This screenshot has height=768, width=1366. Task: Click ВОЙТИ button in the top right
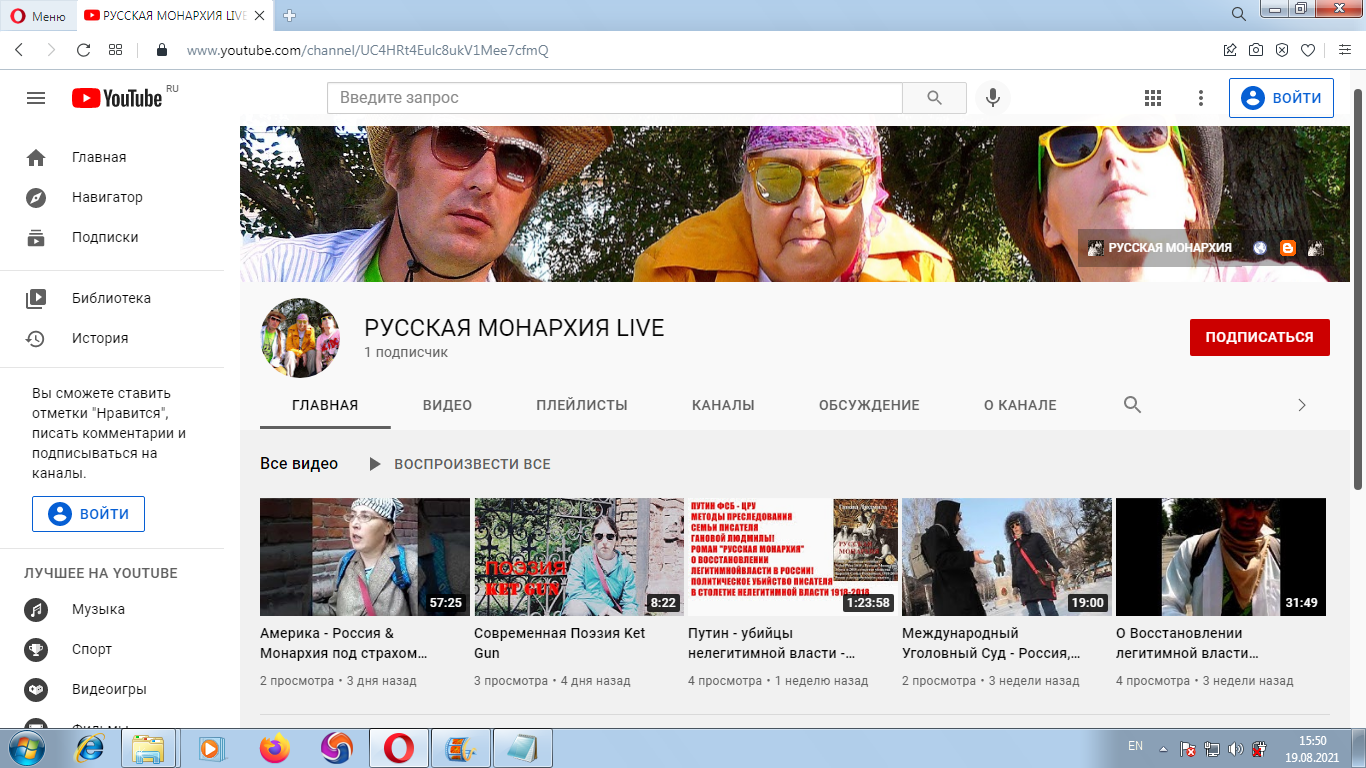(1281, 98)
